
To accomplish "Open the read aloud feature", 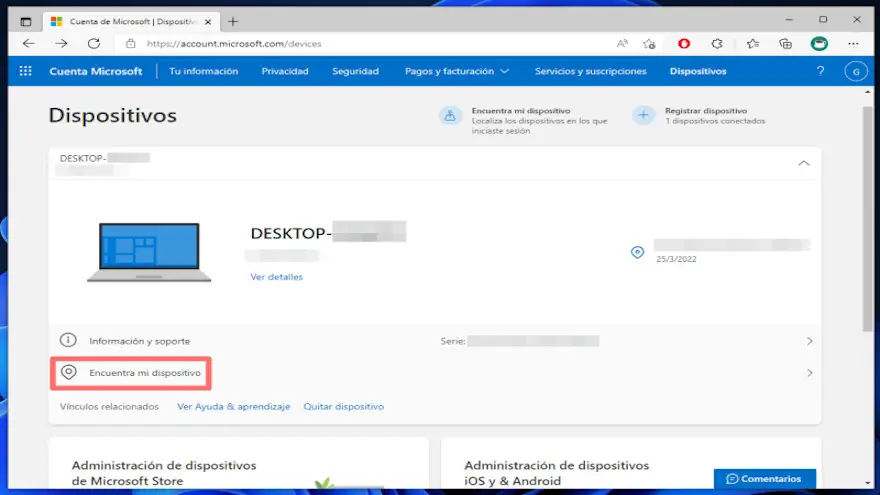I will pyautogui.click(x=622, y=44).
